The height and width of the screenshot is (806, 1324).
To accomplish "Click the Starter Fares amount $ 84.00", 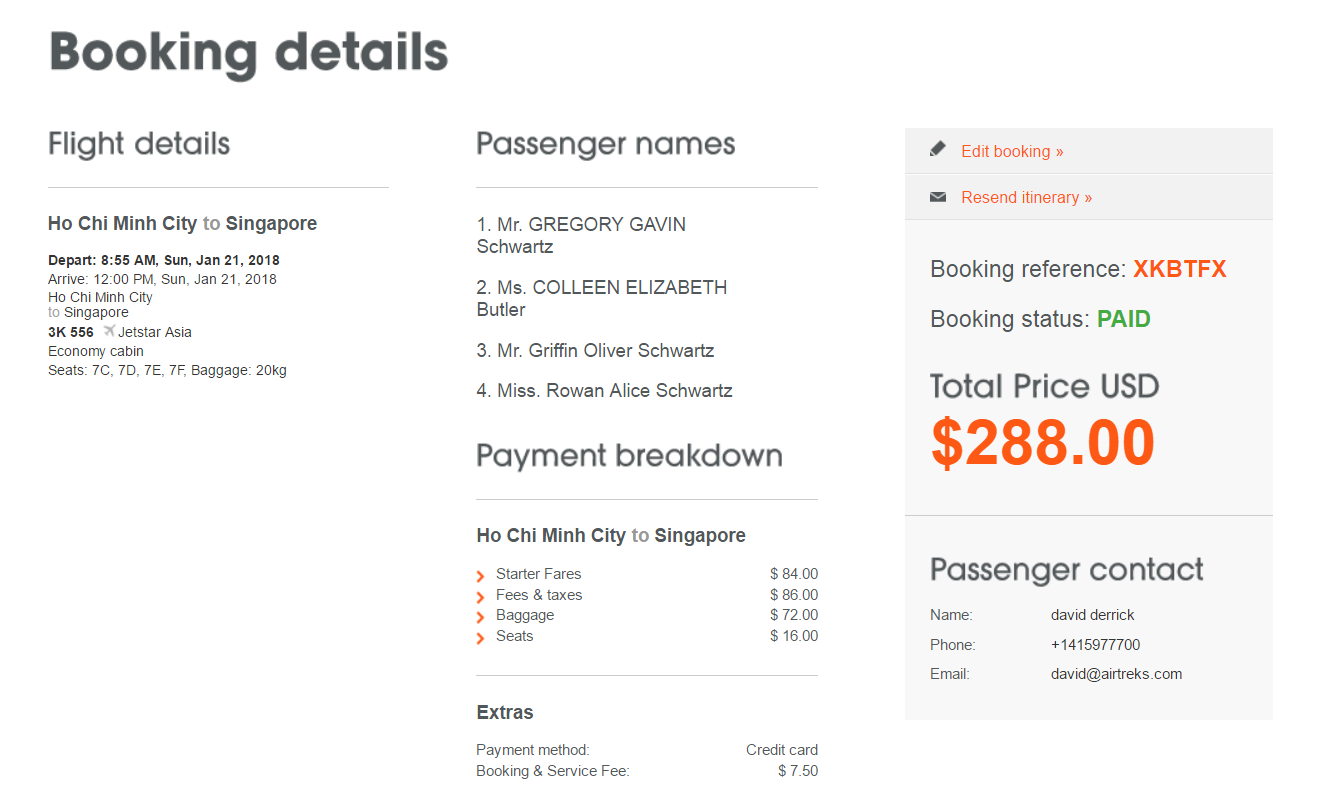I will click(793, 574).
